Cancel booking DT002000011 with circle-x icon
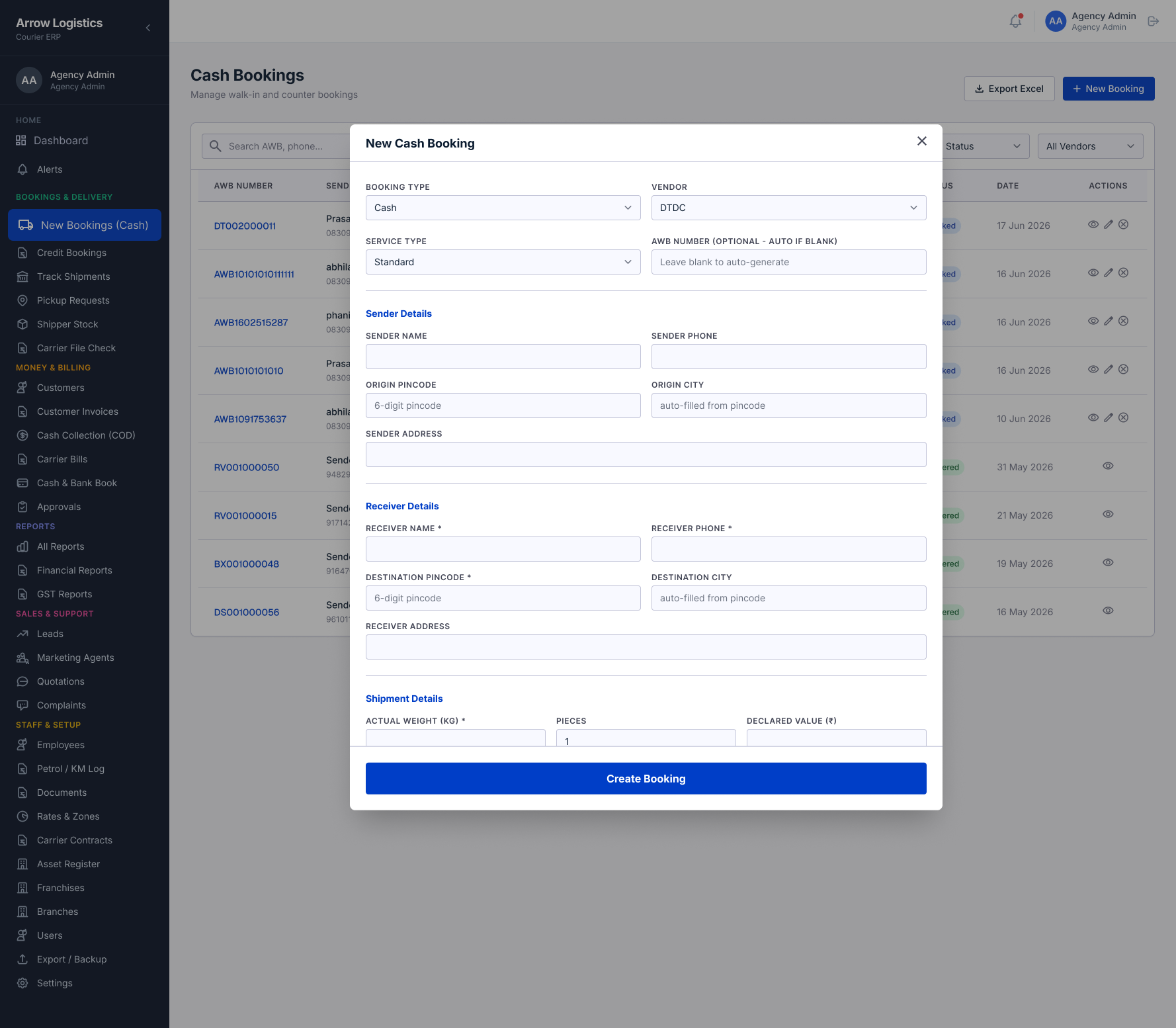The image size is (1176, 1028). coord(1123,224)
